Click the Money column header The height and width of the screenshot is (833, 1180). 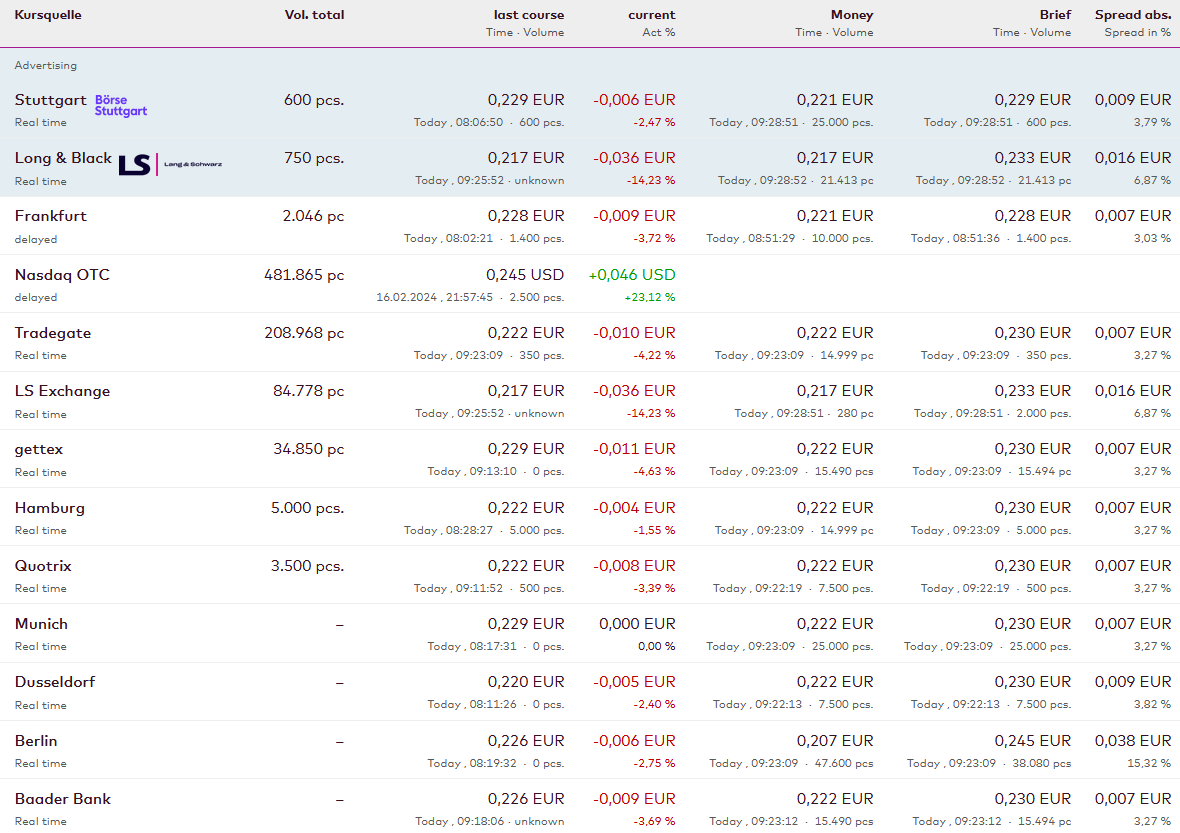coord(852,15)
